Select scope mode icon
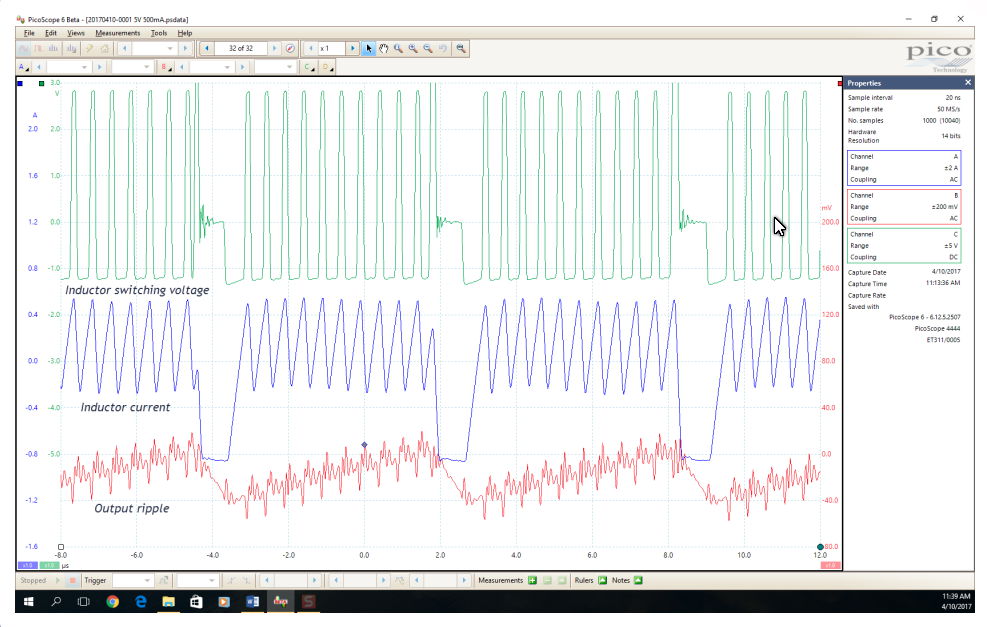The width and height of the screenshot is (987, 627). point(24,48)
